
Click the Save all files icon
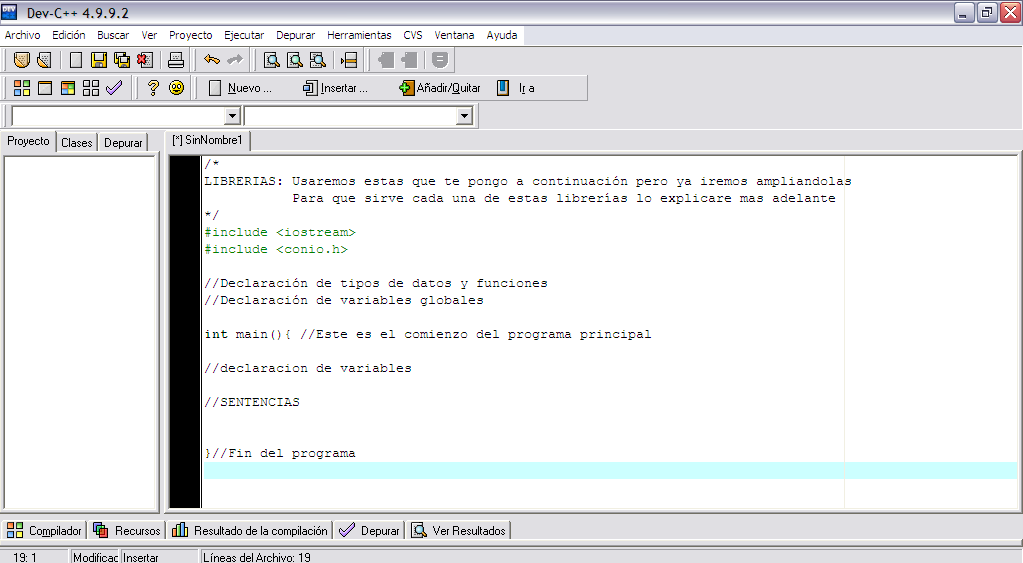[121, 60]
